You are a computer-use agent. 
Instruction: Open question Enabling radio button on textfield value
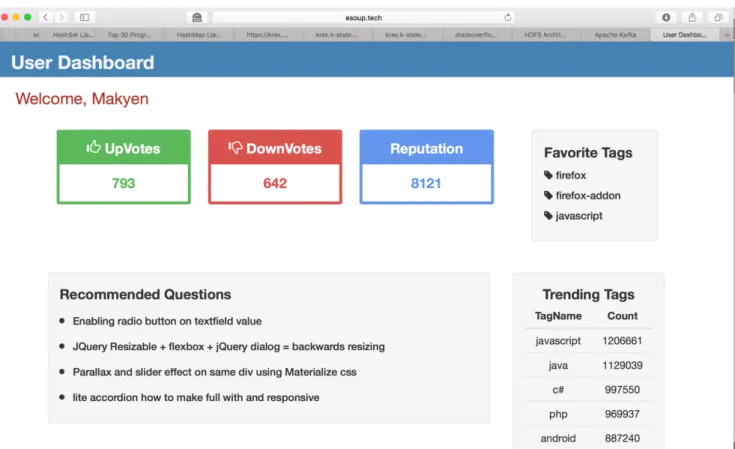(x=167, y=321)
